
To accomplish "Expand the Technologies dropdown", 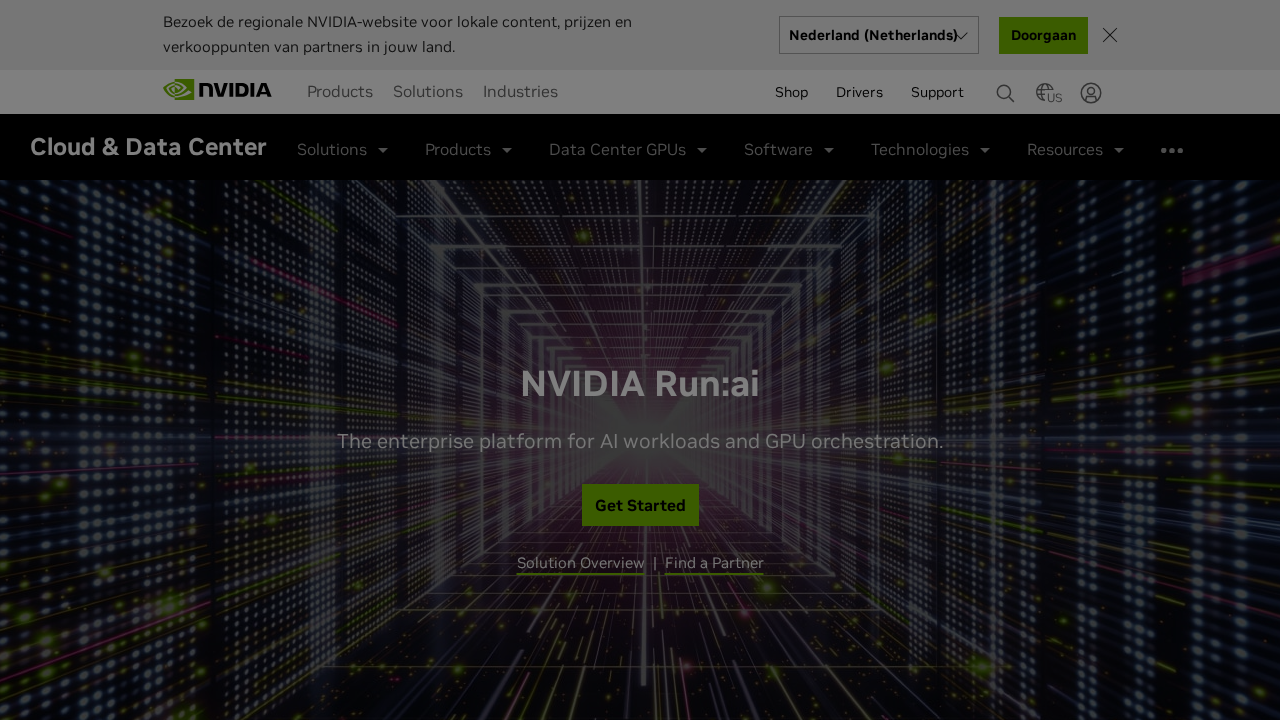I will click(x=929, y=149).
